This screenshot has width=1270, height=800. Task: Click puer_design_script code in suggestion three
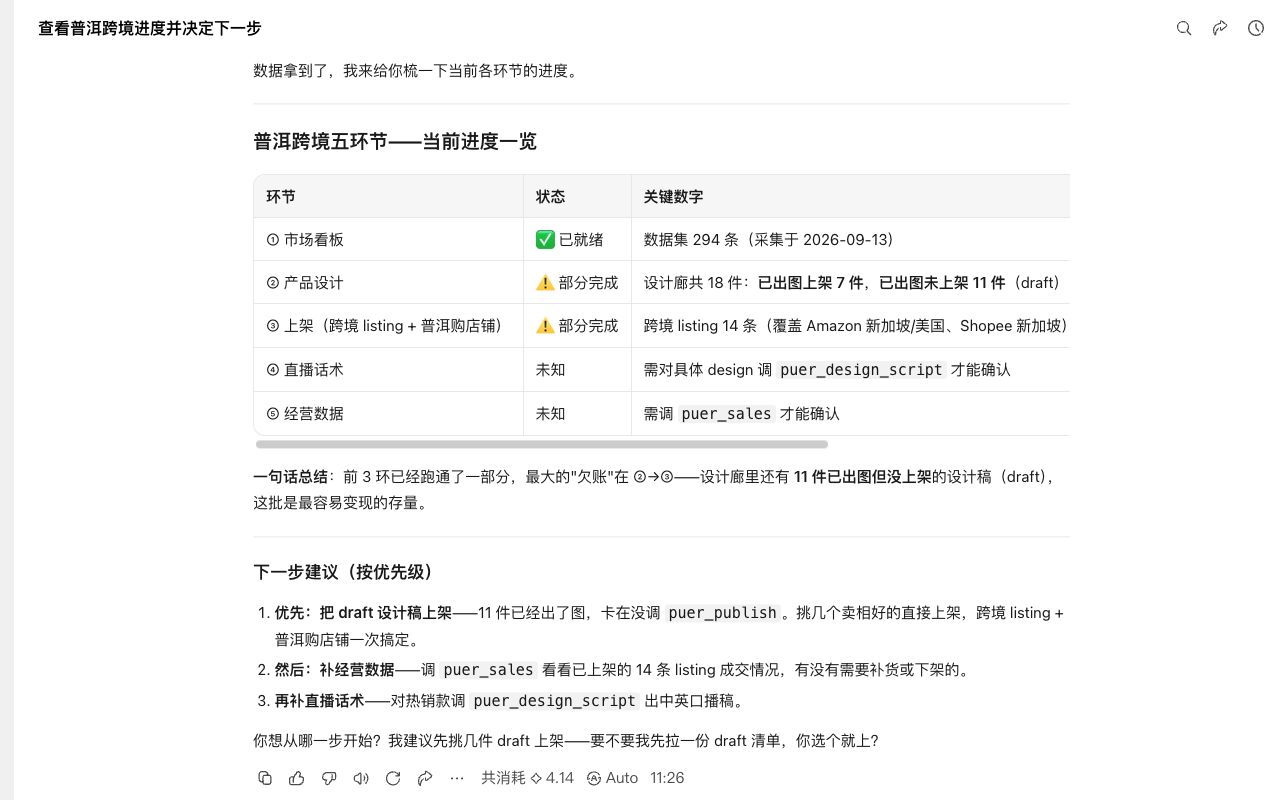click(554, 701)
